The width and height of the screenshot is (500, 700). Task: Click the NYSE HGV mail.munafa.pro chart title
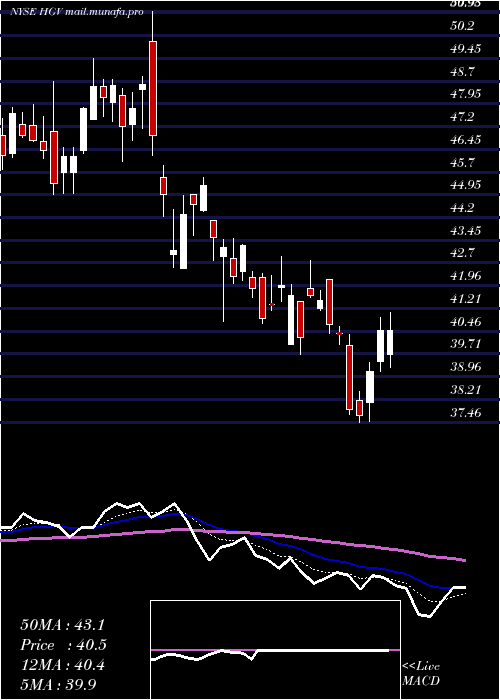77,12
